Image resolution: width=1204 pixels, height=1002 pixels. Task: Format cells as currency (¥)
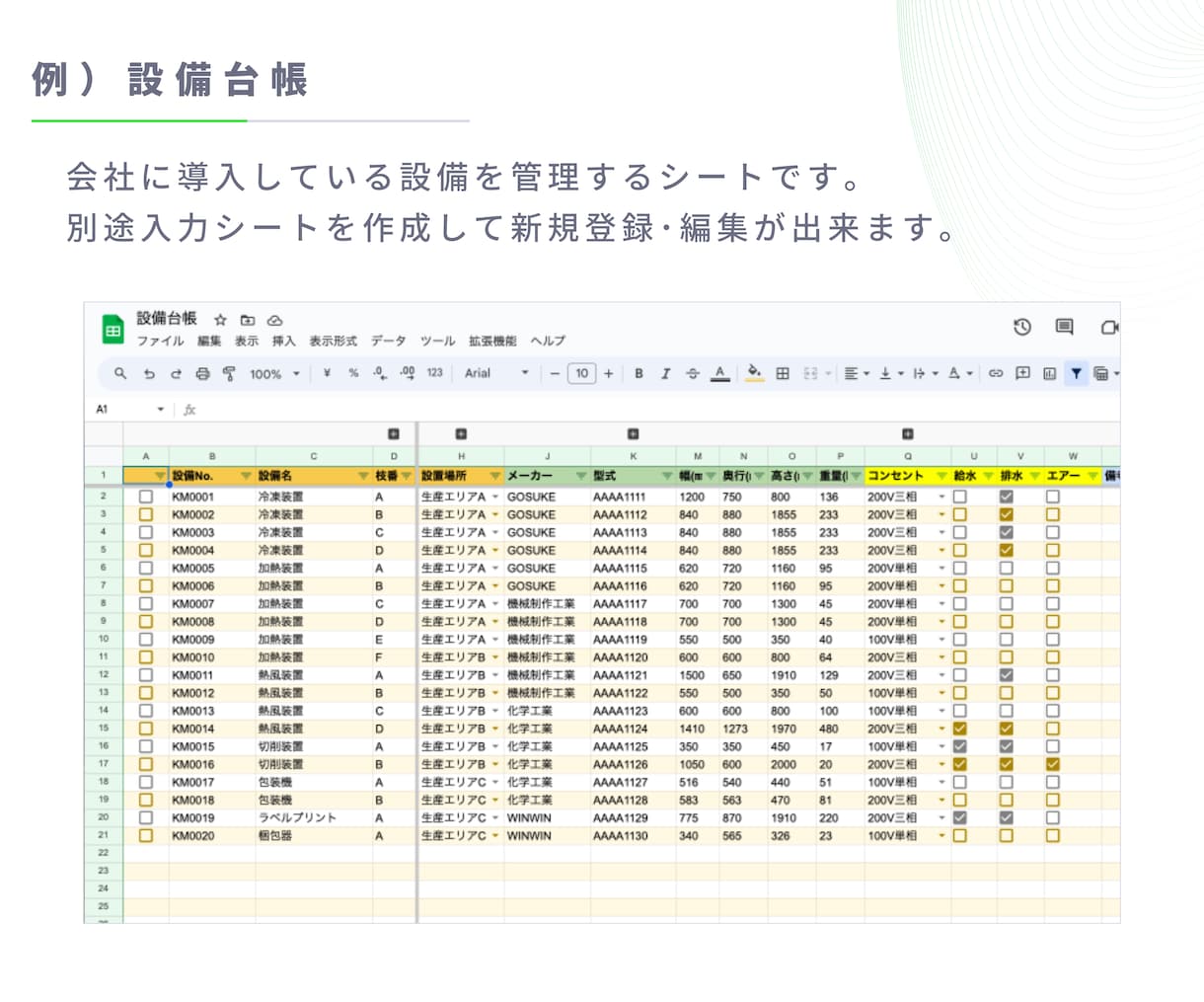[327, 373]
